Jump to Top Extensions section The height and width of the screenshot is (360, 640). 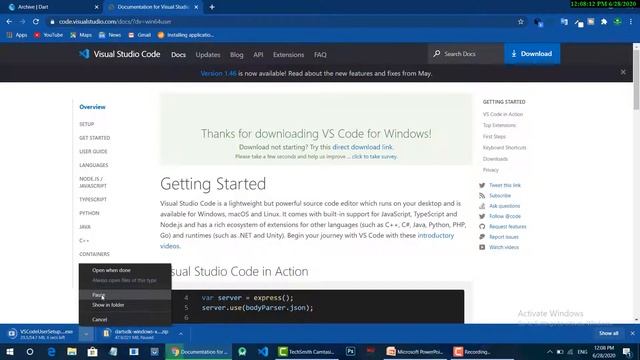(499, 125)
